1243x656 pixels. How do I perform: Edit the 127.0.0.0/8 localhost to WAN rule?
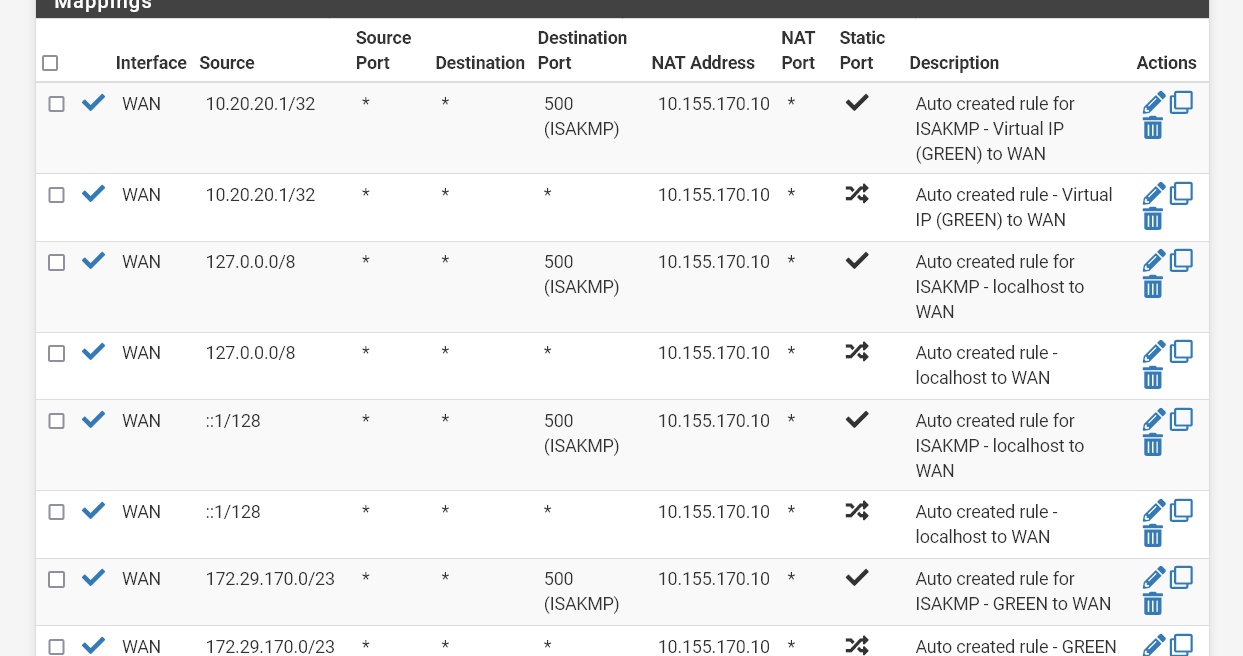pyautogui.click(x=1154, y=352)
